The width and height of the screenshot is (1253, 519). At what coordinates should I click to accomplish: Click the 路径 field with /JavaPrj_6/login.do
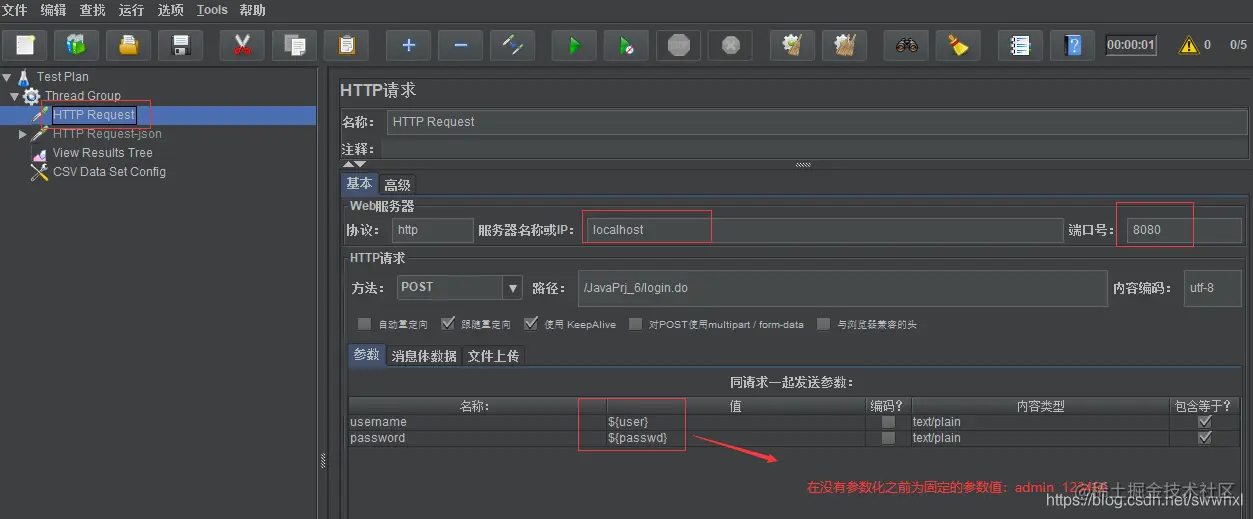click(842, 288)
